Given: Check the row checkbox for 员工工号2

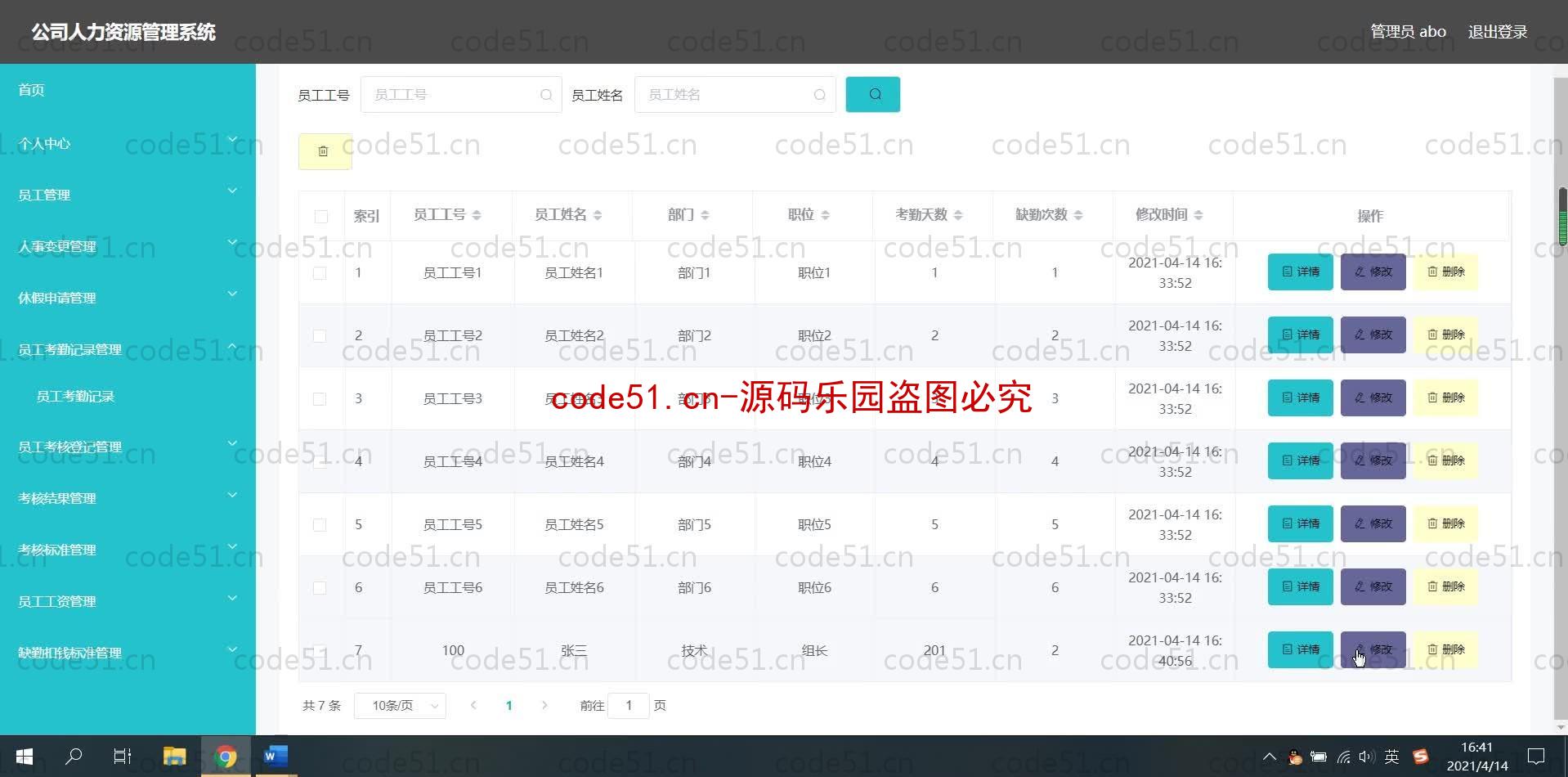Looking at the screenshot, I should tap(320, 336).
